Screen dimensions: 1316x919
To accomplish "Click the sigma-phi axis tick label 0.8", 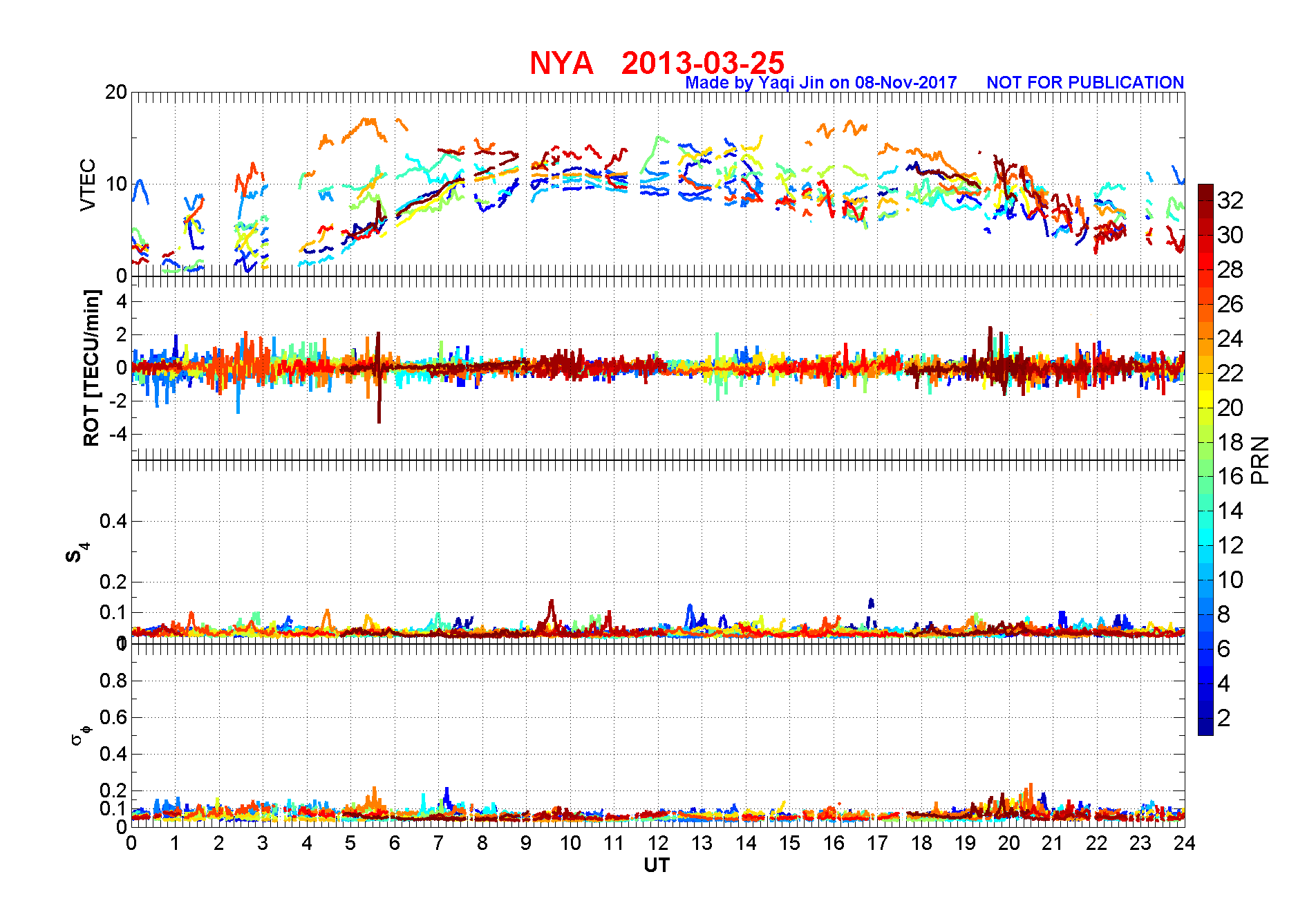I will [x=114, y=681].
